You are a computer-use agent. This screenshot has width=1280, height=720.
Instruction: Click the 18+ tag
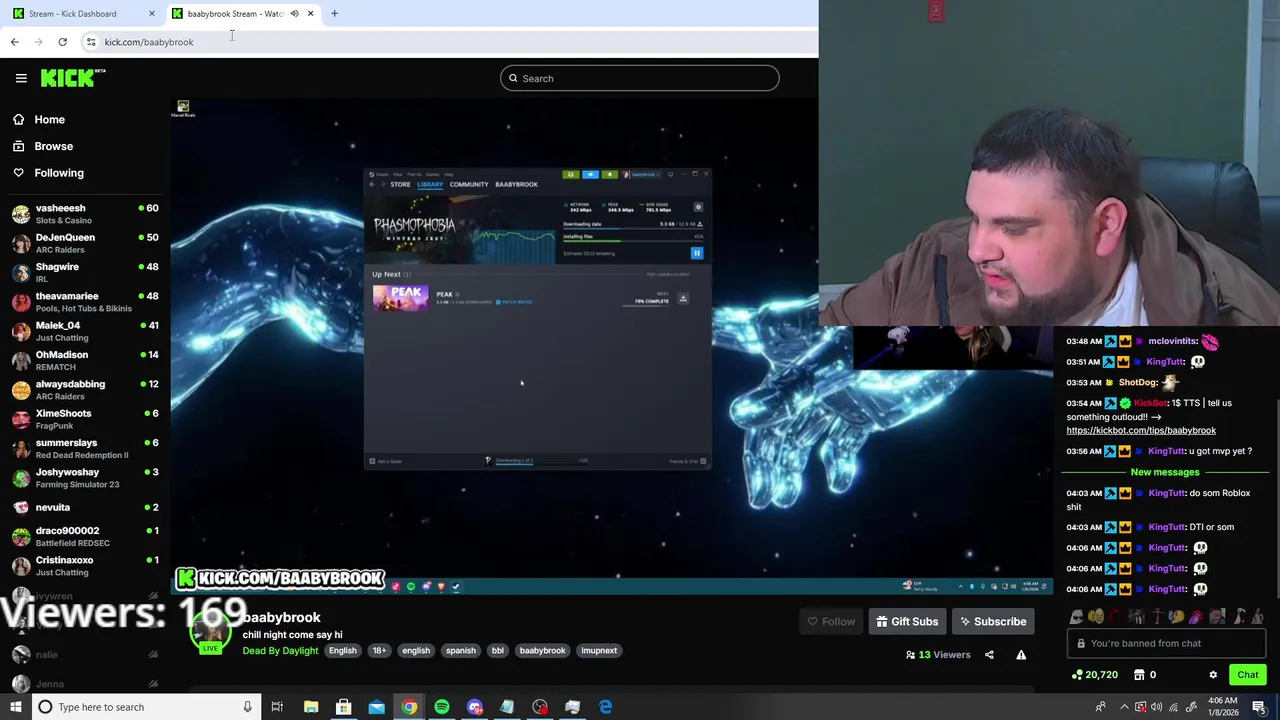click(379, 651)
